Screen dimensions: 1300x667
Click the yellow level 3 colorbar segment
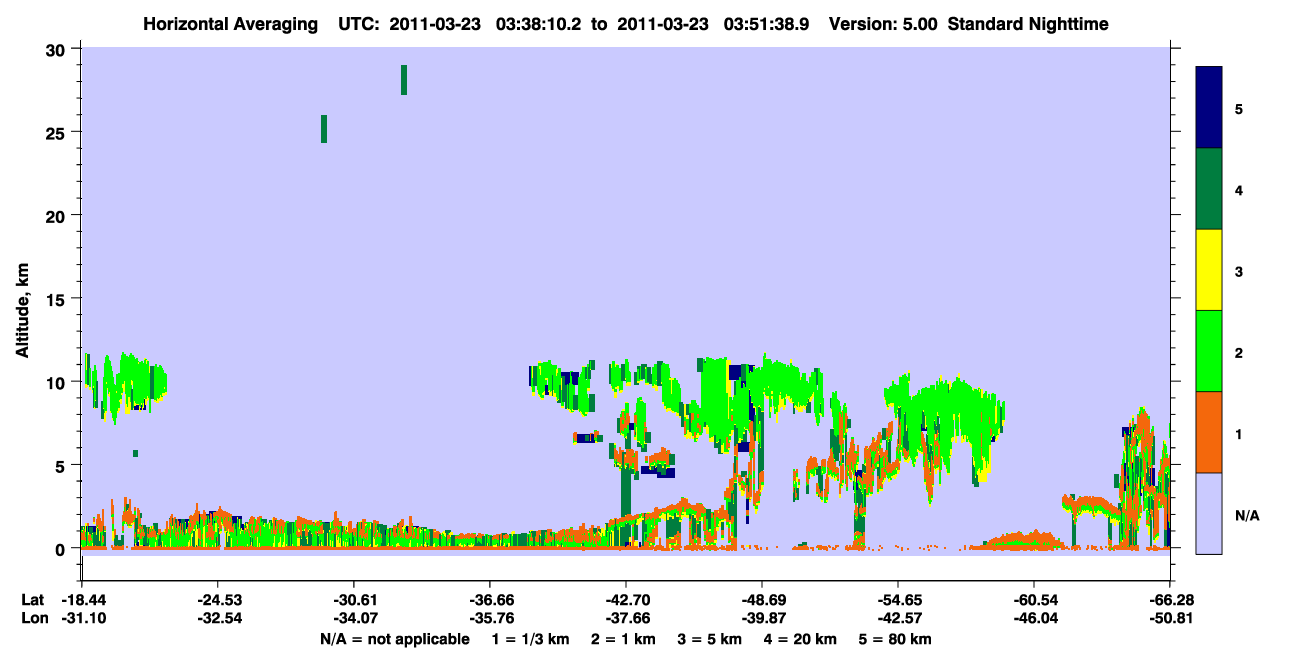pyautogui.click(x=1209, y=270)
